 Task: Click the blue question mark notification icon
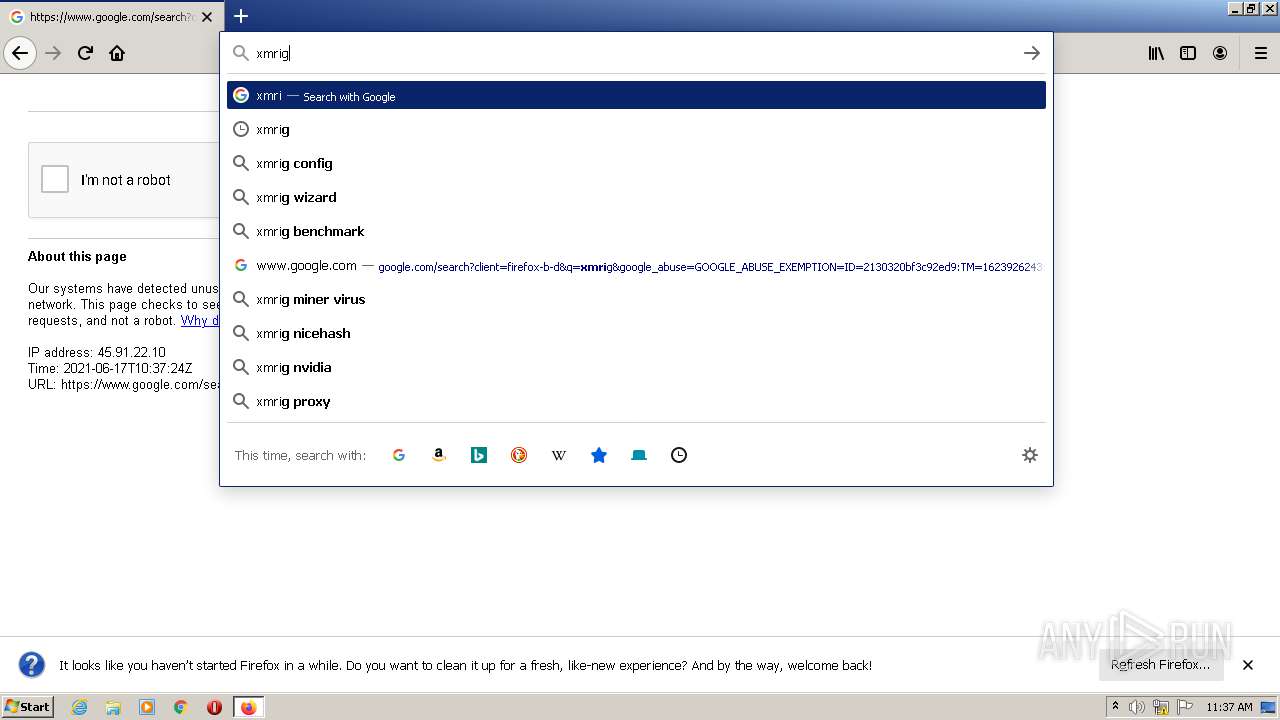(x=32, y=665)
